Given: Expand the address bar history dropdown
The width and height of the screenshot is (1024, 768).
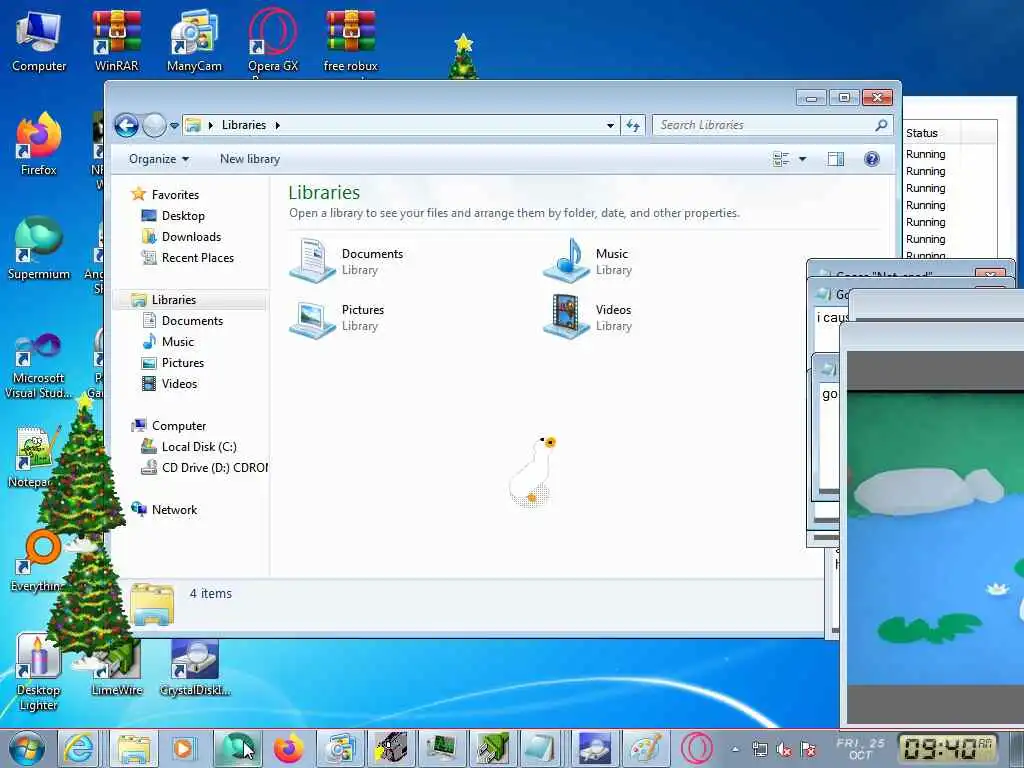Looking at the screenshot, I should pos(610,125).
